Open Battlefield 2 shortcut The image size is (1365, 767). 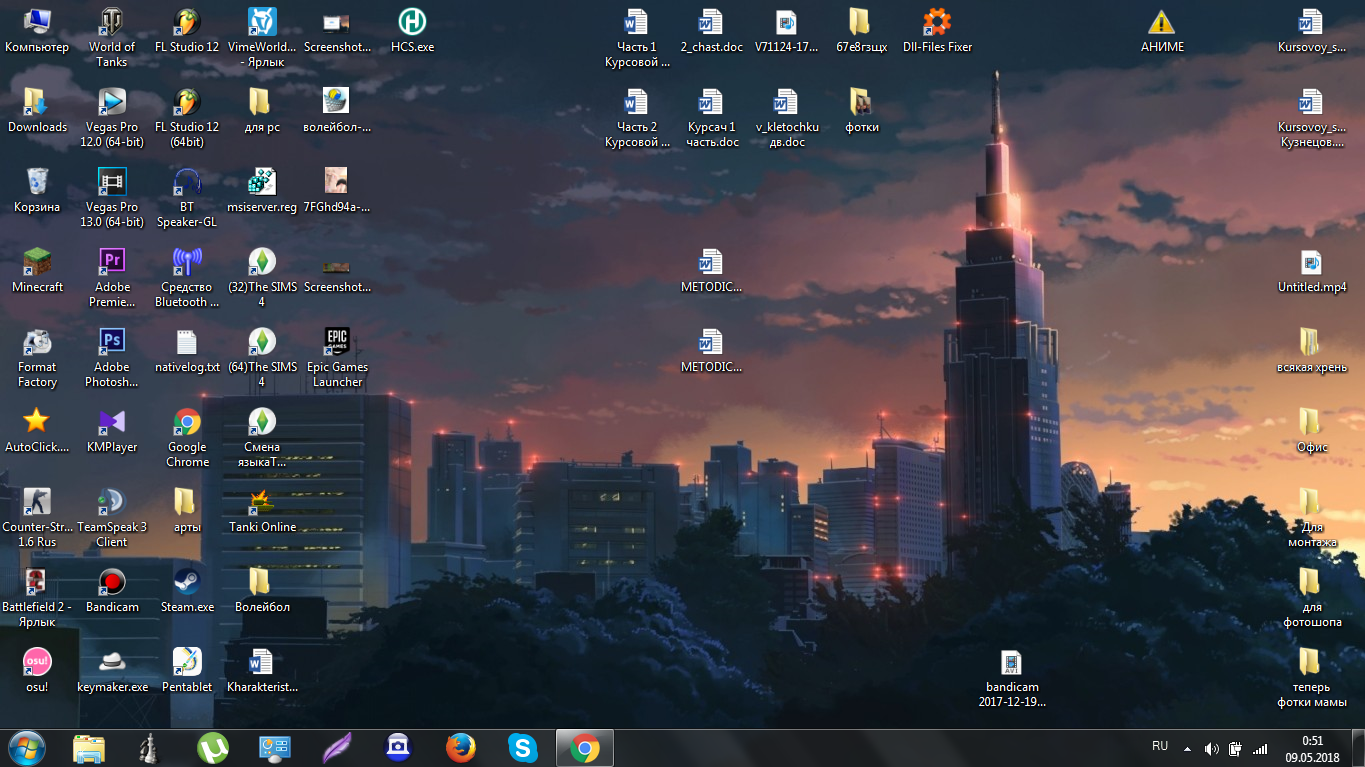[x=37, y=597]
